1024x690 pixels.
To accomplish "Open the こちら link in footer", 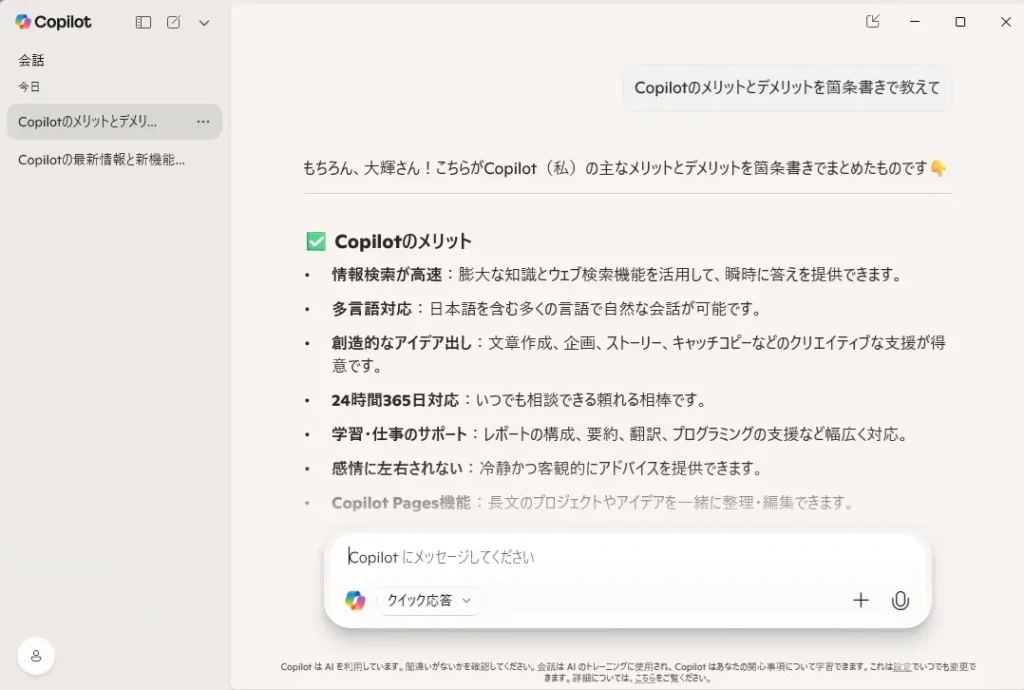I will coord(645,678).
